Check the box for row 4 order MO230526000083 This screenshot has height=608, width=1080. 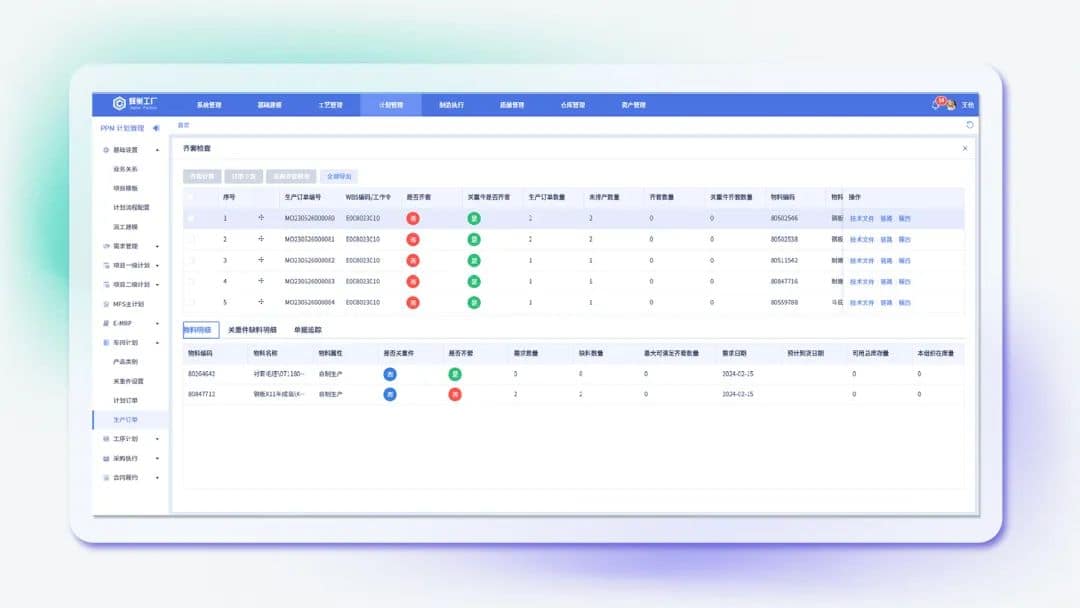coord(191,281)
